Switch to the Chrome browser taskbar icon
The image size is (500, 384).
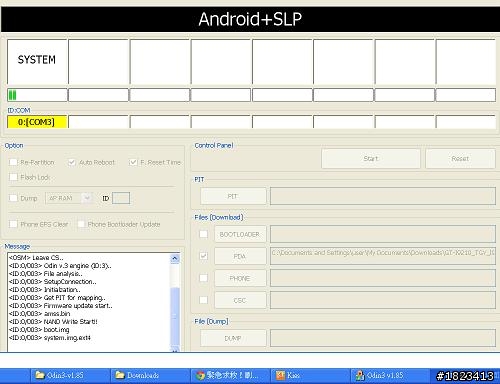tap(230, 376)
